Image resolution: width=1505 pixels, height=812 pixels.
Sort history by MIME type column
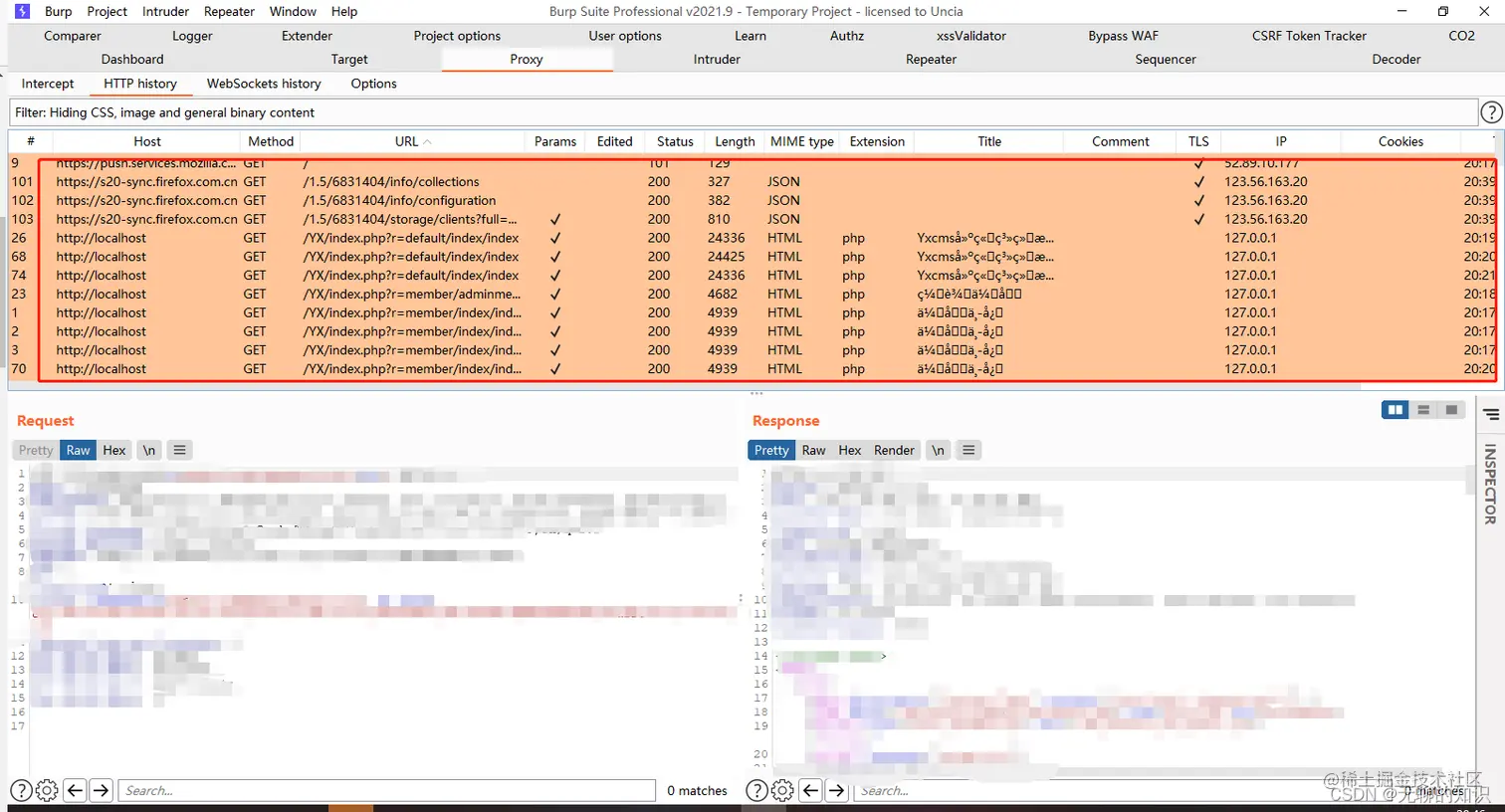(801, 141)
